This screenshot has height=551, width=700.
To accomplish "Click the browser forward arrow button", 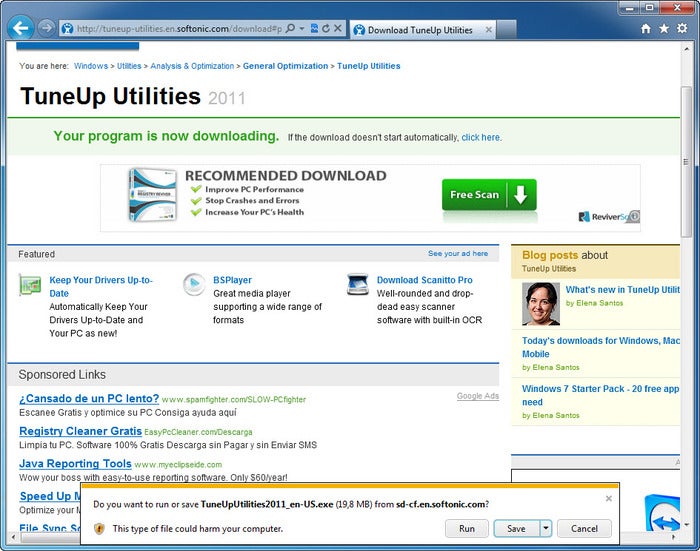I will (46, 28).
